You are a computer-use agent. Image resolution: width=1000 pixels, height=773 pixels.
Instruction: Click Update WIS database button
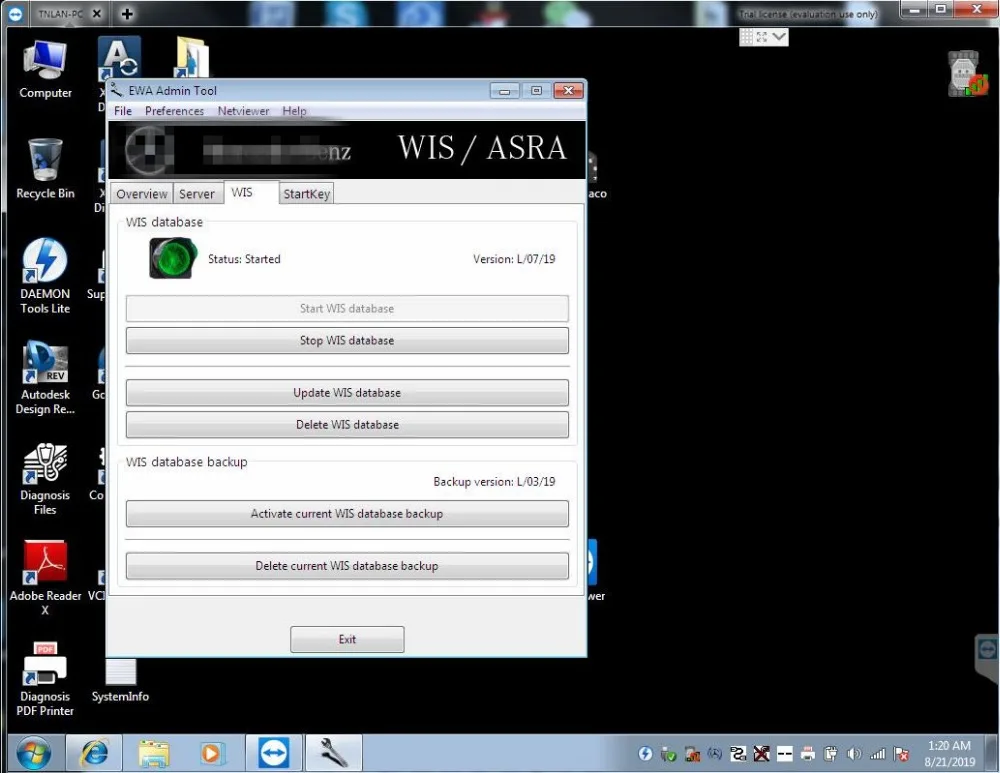click(347, 393)
